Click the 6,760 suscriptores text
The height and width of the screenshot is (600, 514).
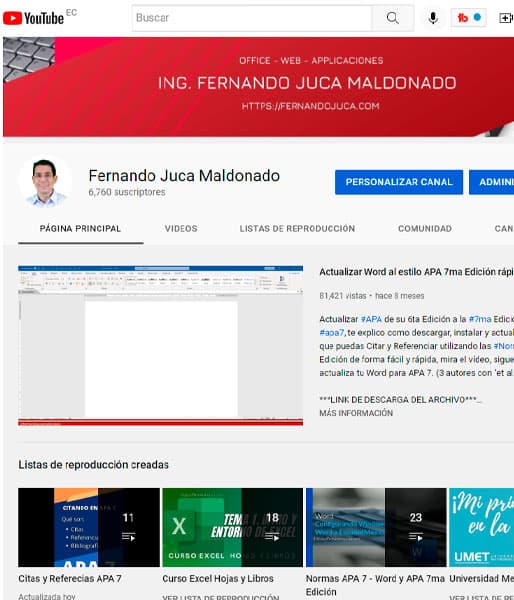[127, 192]
